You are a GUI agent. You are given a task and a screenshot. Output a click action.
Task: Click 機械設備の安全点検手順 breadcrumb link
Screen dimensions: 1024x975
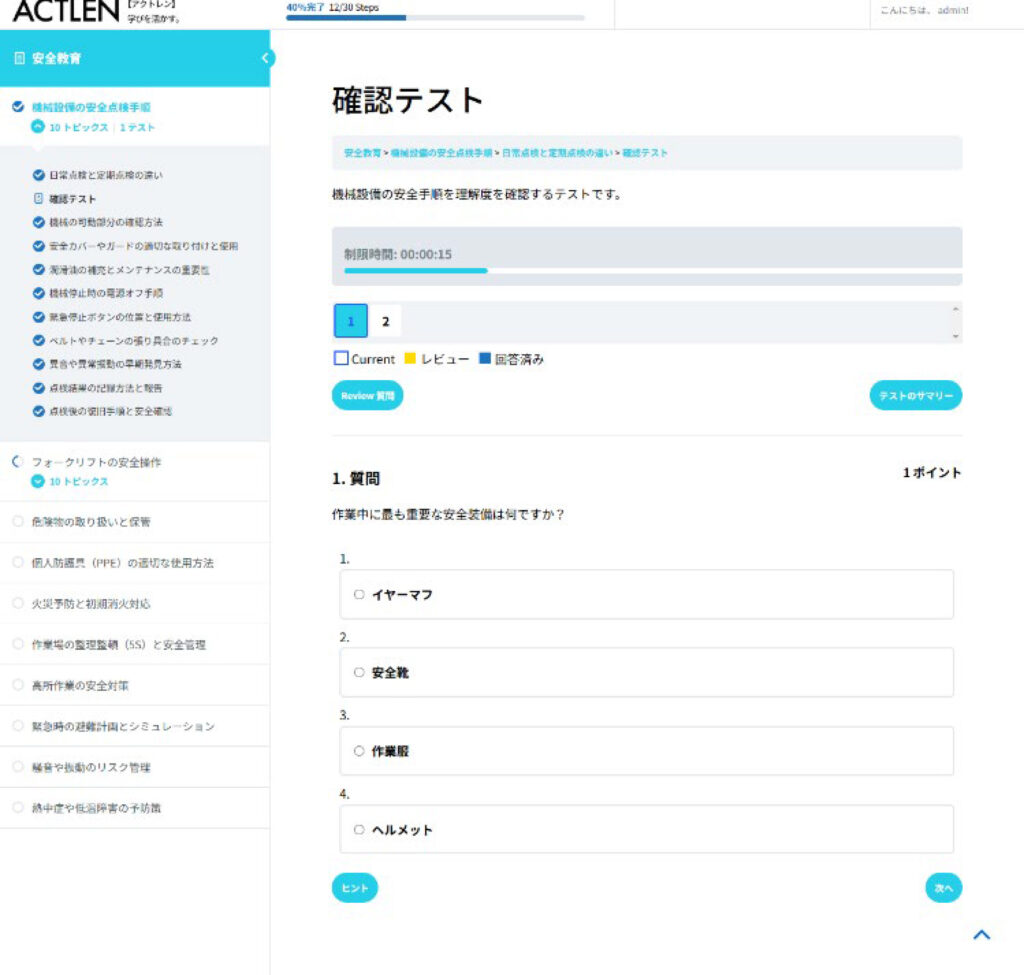(441, 153)
